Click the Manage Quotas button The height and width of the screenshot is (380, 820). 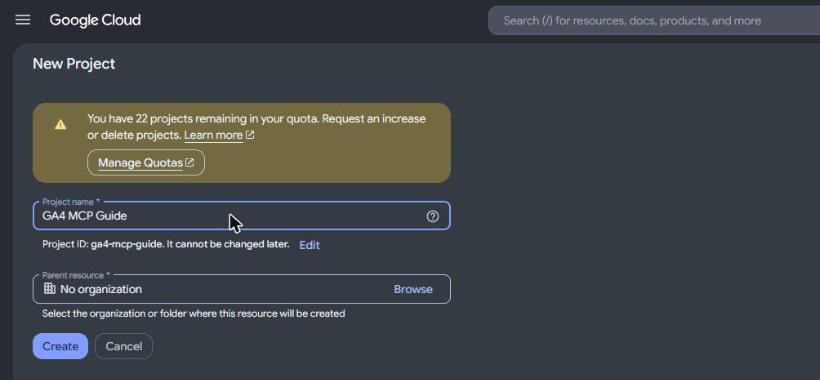click(146, 163)
